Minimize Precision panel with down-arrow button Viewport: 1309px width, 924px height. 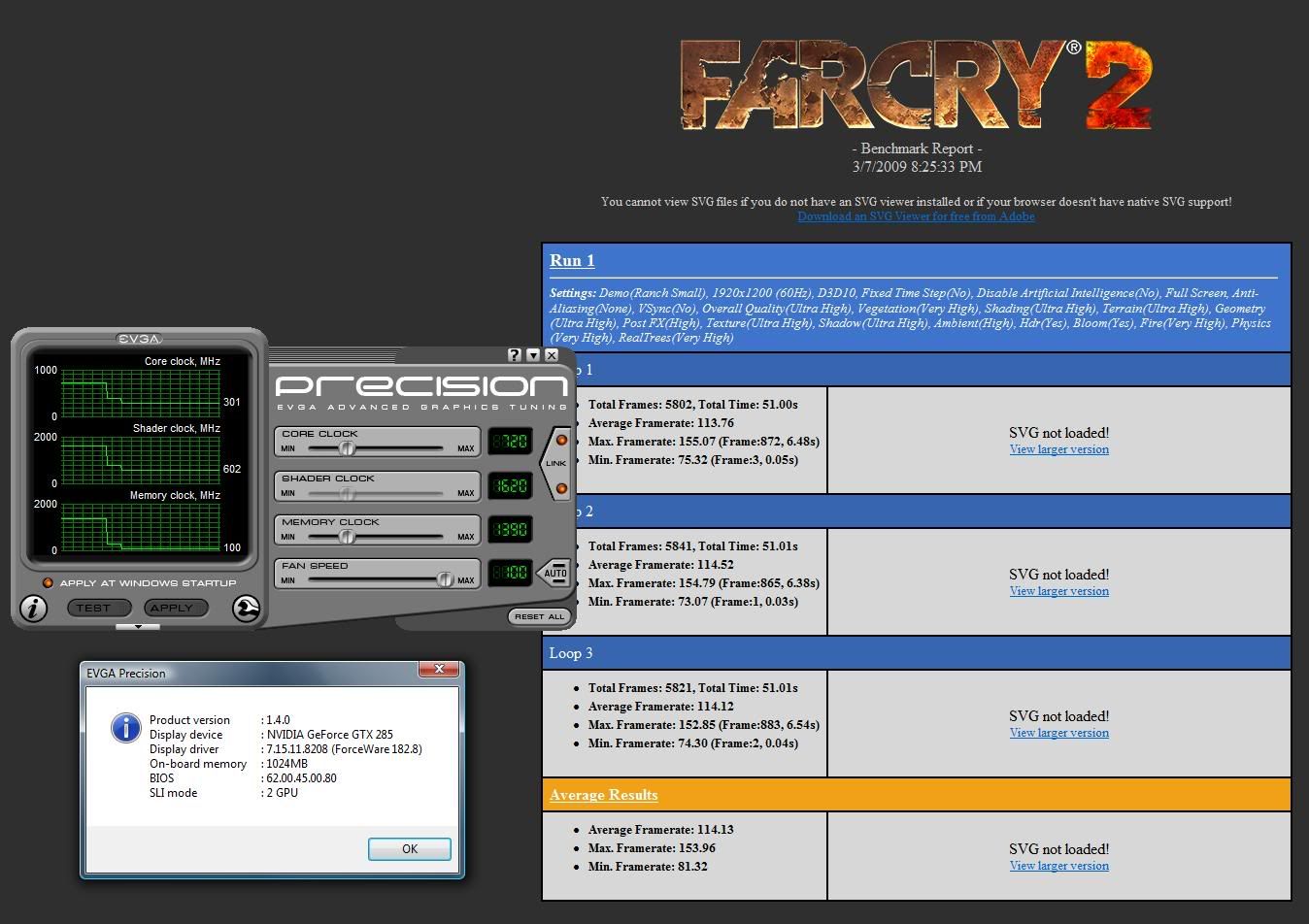(x=533, y=355)
